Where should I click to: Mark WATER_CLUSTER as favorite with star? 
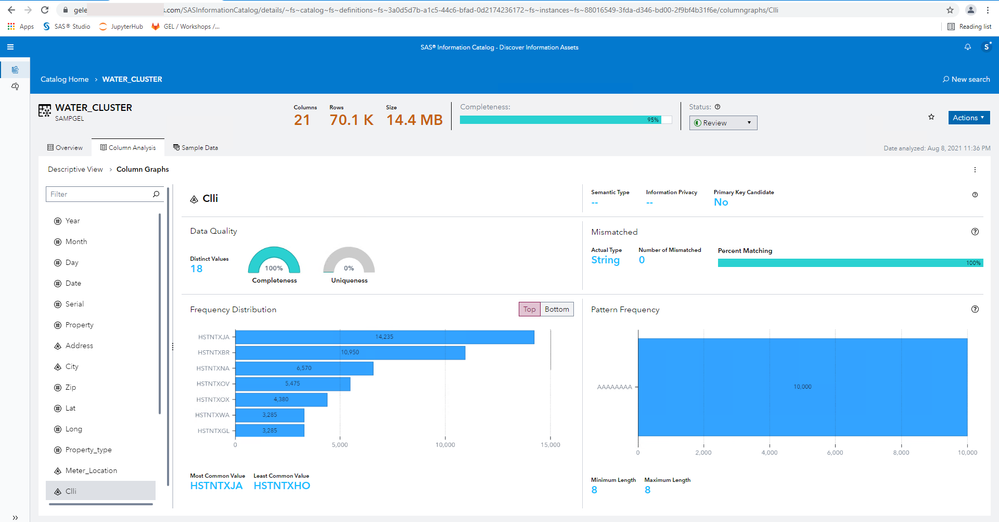click(x=931, y=117)
